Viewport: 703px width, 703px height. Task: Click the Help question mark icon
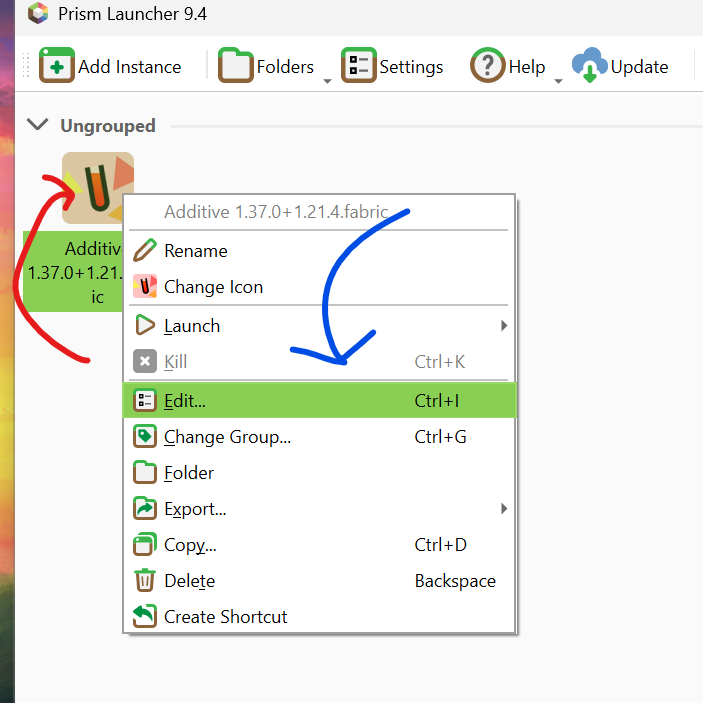point(487,66)
